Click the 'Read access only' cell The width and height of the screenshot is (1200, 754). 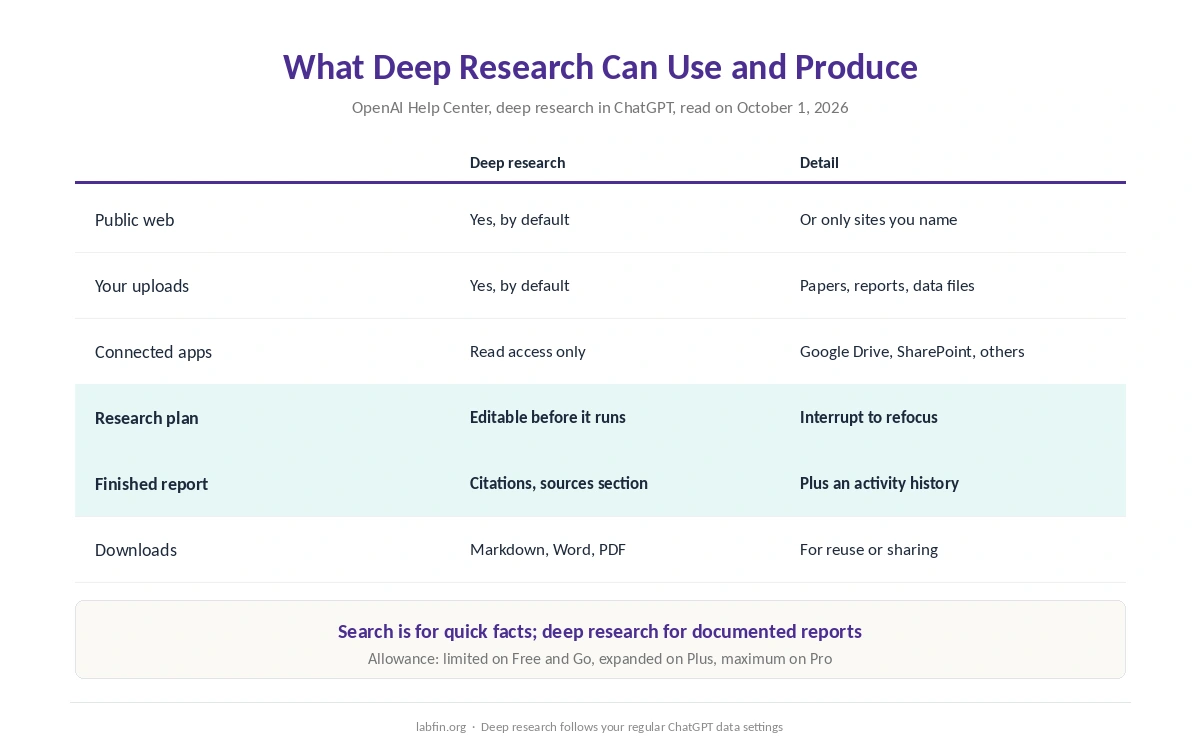(x=528, y=351)
